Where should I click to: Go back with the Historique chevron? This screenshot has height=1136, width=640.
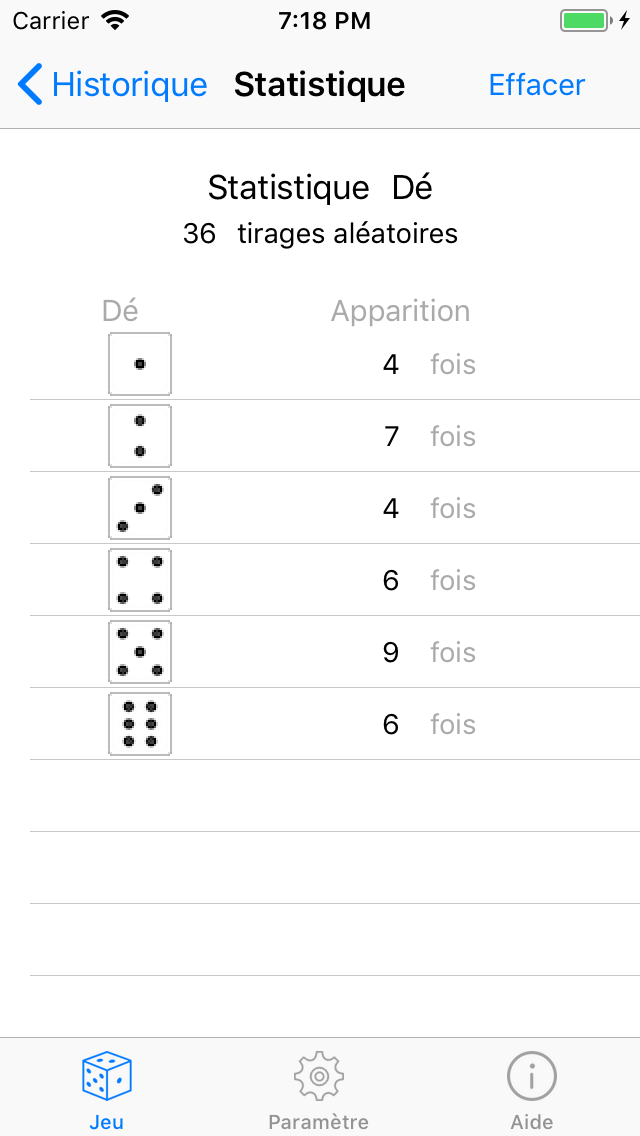point(31,85)
